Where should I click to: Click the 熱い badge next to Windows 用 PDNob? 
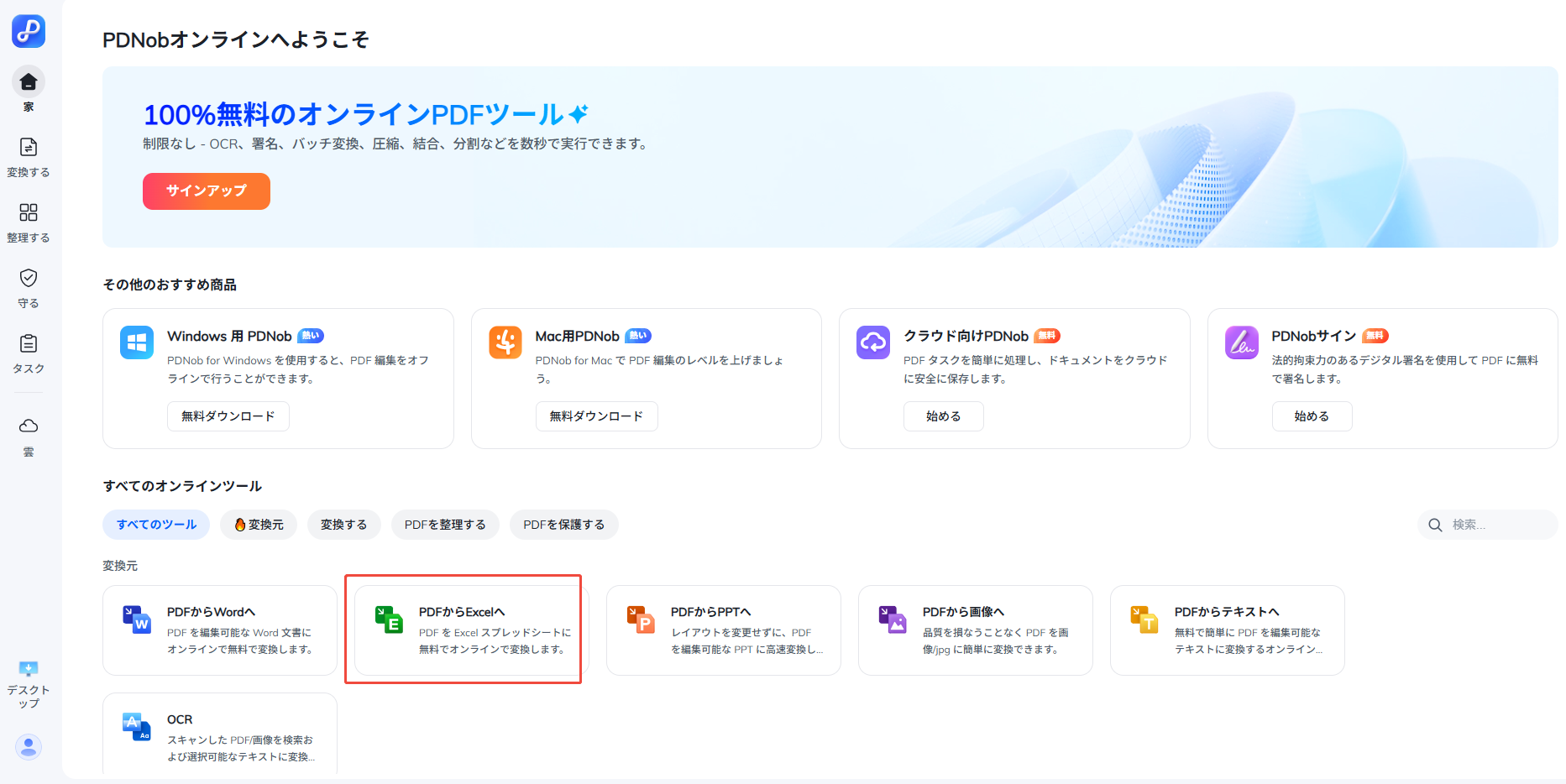pos(311,336)
